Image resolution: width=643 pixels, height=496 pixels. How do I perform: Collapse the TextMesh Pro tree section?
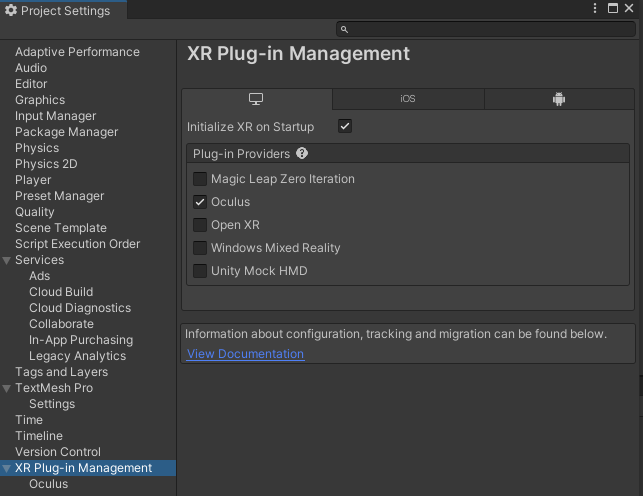tap(7, 388)
